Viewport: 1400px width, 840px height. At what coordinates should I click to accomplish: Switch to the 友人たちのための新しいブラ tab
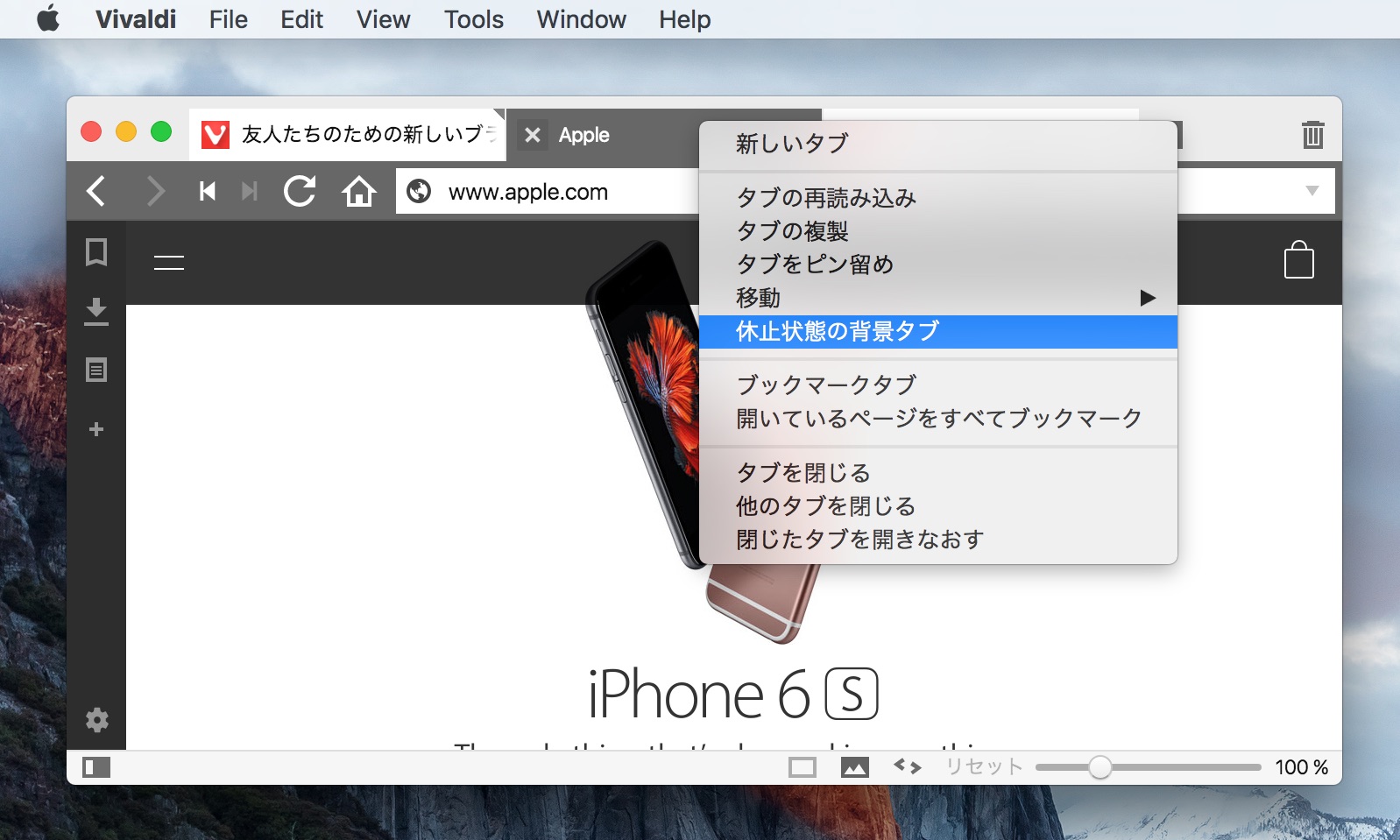point(348,135)
